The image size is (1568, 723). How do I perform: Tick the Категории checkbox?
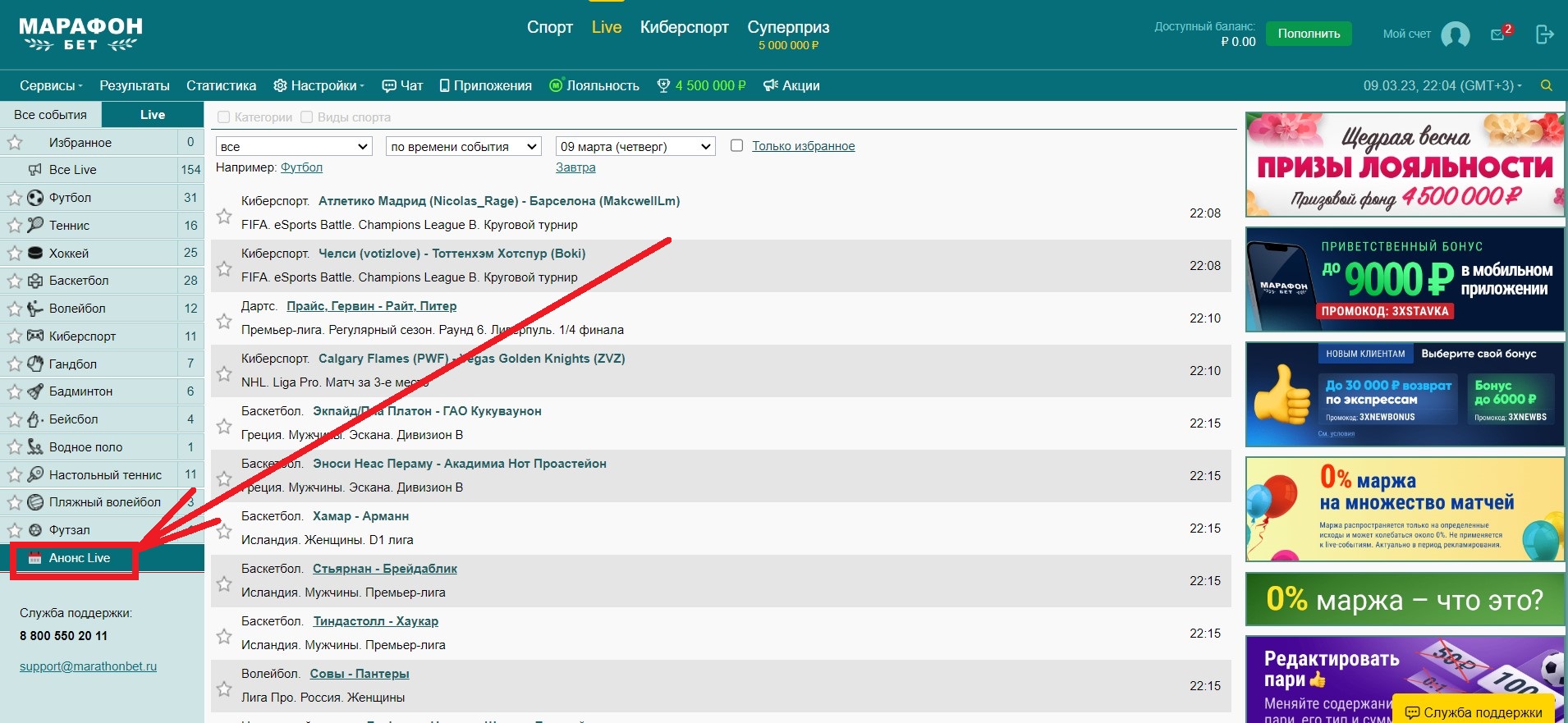click(x=223, y=117)
